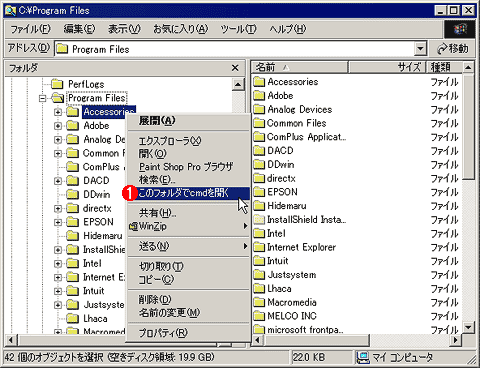The width and height of the screenshot is (480, 368).
Task: Click the Internet Explorer folder icon in list
Action: click(x=259, y=247)
